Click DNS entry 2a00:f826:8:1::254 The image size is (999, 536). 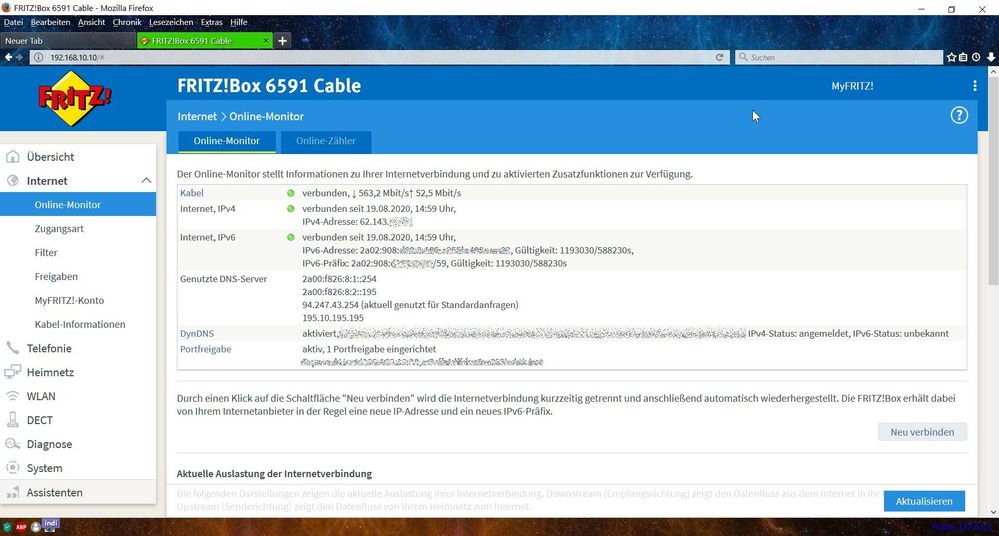pyautogui.click(x=339, y=279)
